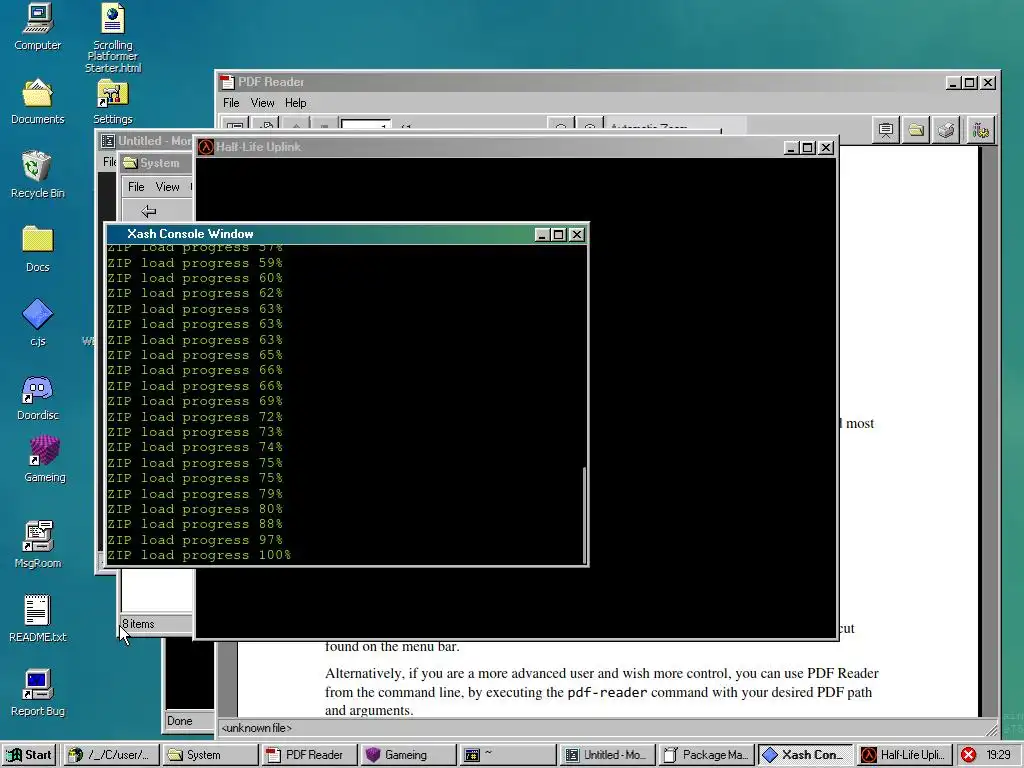Launch the Doordisc shortcut
Image resolution: width=1024 pixels, height=768 pixels.
point(37,397)
